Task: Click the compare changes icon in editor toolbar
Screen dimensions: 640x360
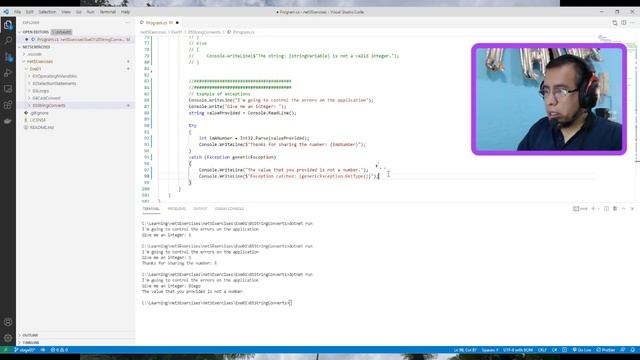Action: pos(615,23)
